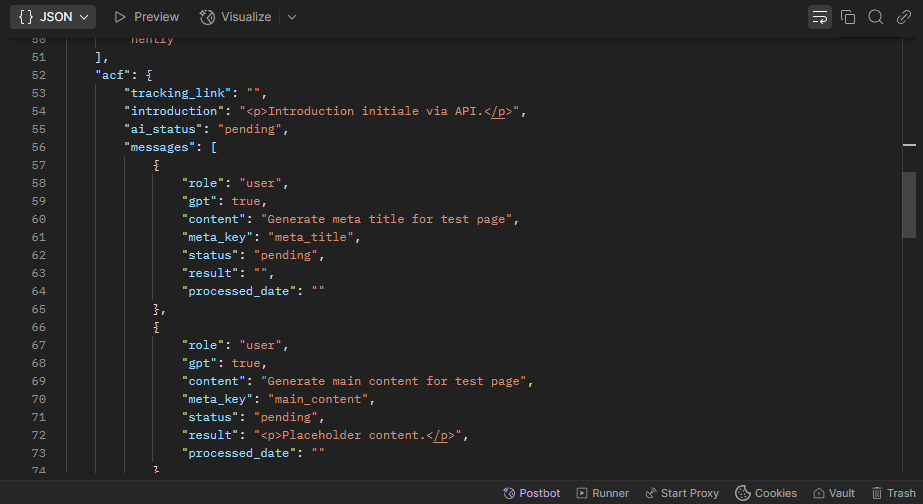Screen dimensions: 923x504
Task: Click "processed_date" key on line 73
Action: coord(238,453)
